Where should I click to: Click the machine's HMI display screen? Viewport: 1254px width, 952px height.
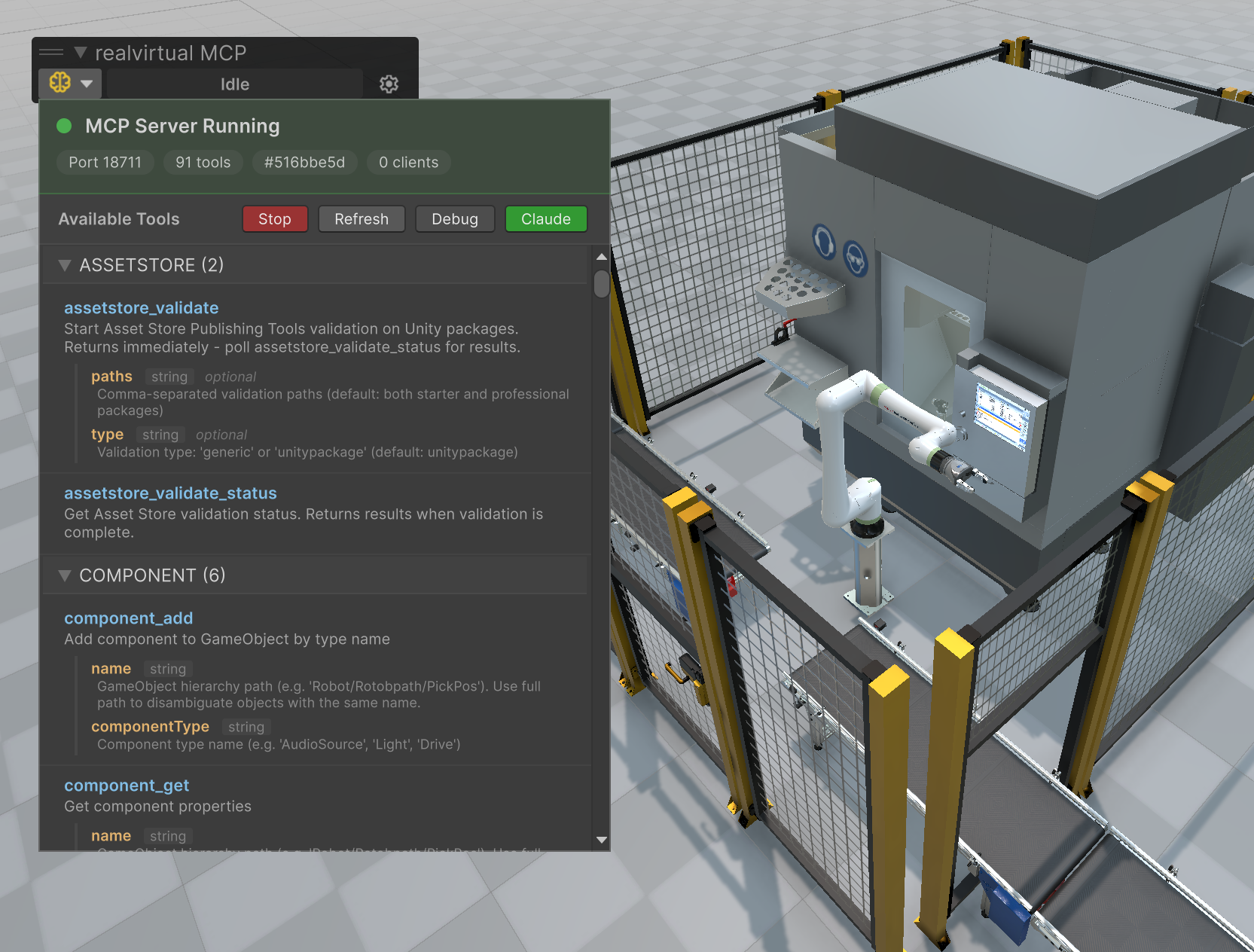1001,415
